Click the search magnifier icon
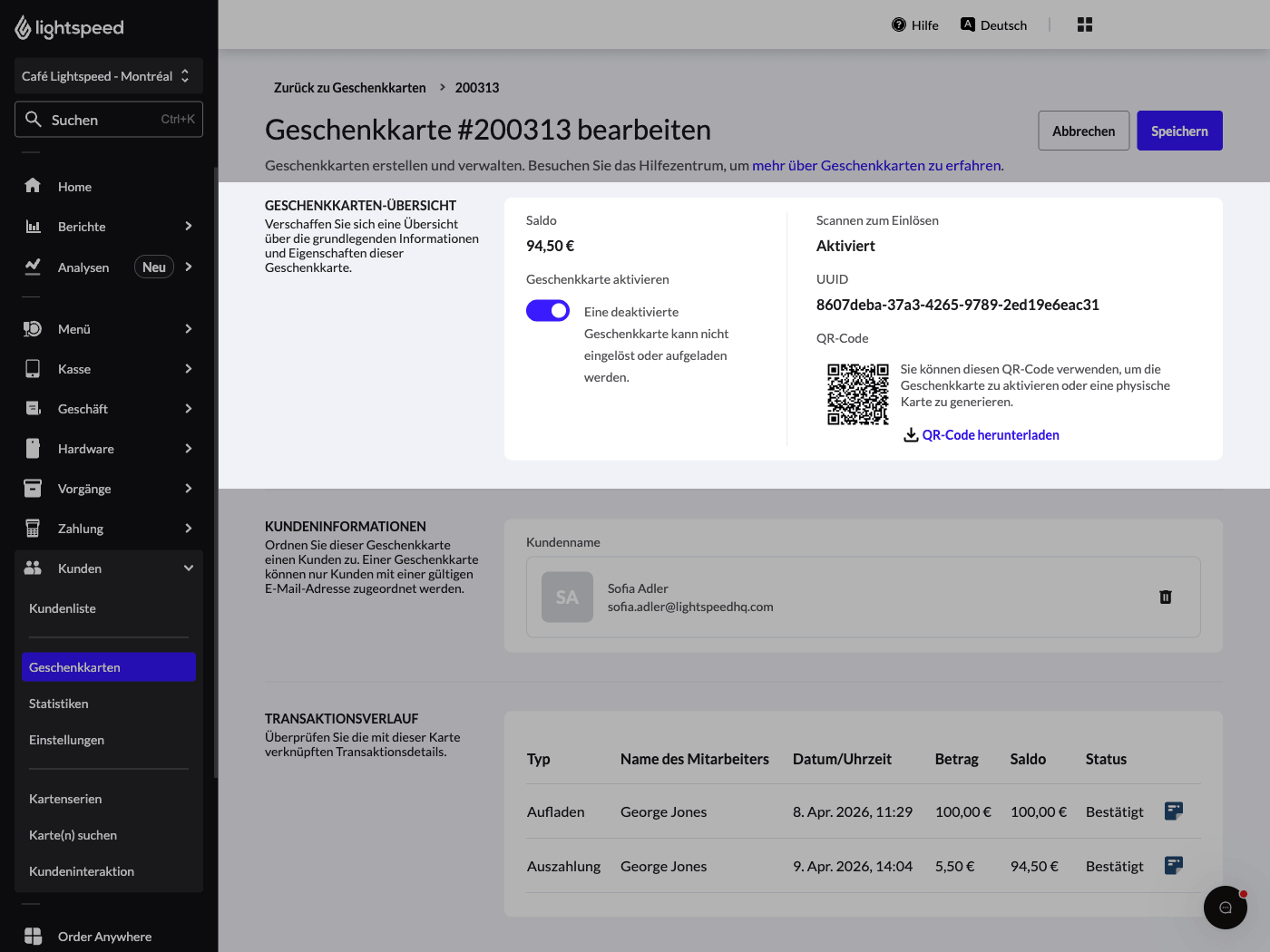1270x952 pixels. (x=34, y=119)
